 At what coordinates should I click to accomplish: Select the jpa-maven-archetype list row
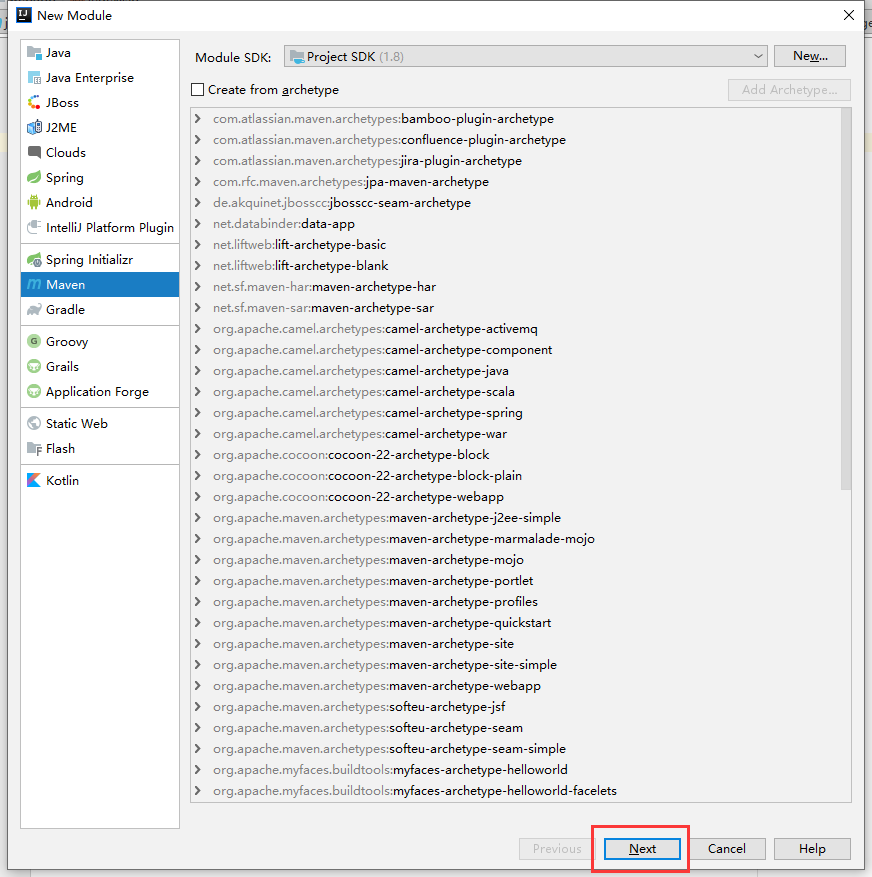[350, 182]
